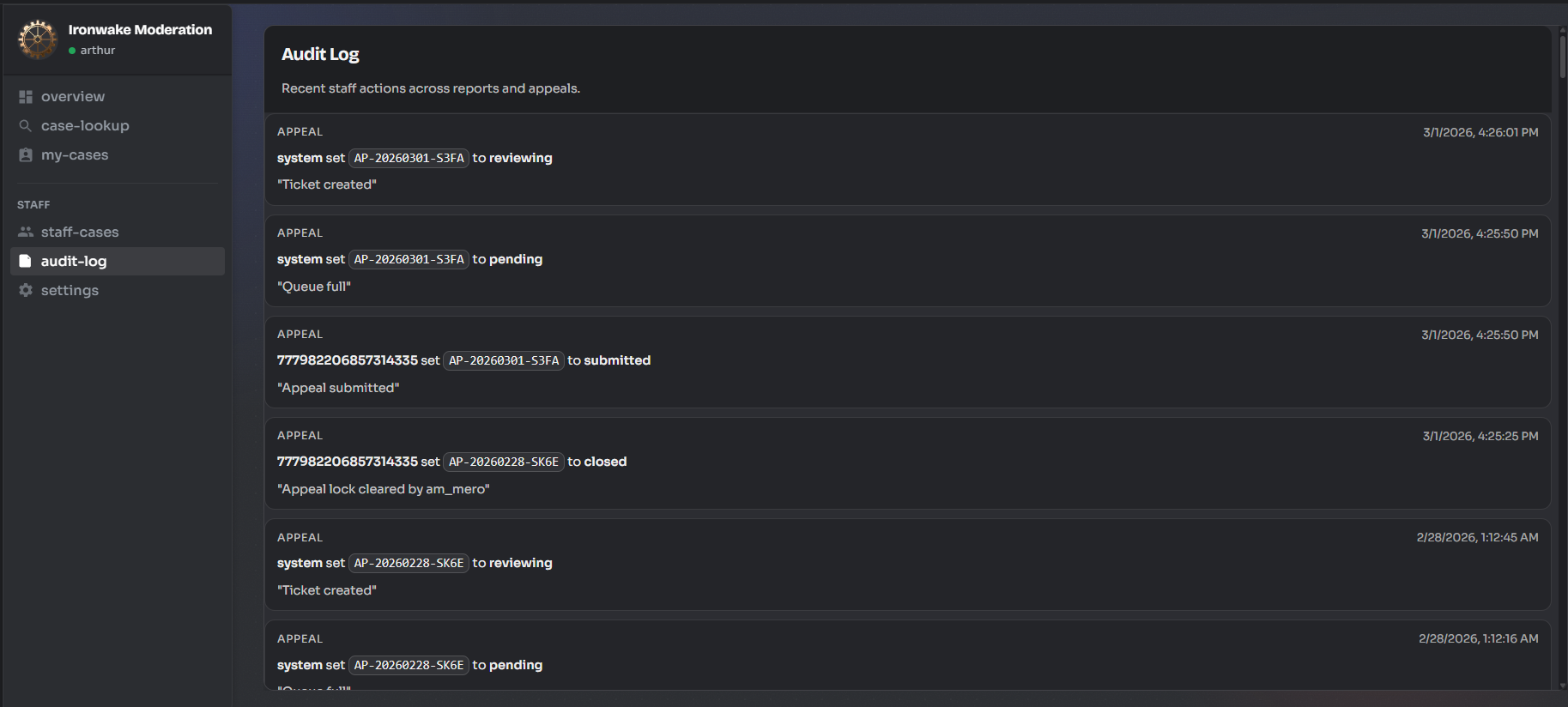Click the case-lookup magnifier icon

(26, 126)
